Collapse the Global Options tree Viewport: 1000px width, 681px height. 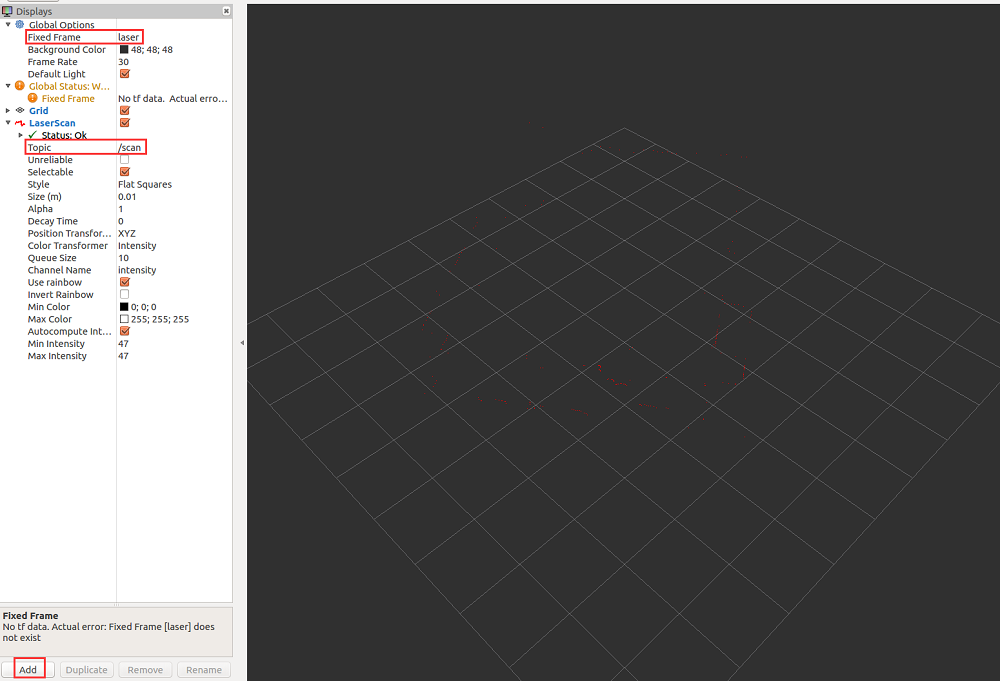[x=8, y=24]
